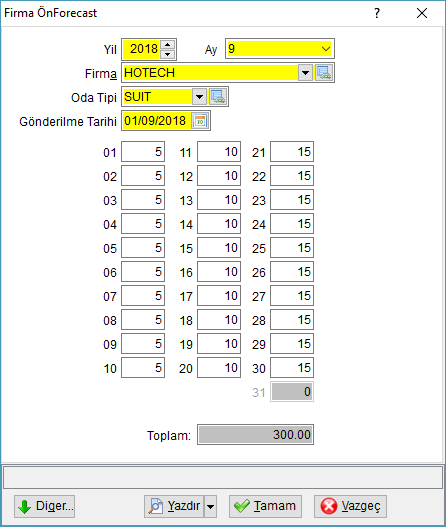
Task: Expand the Ay month dropdown
Action: click(325, 49)
